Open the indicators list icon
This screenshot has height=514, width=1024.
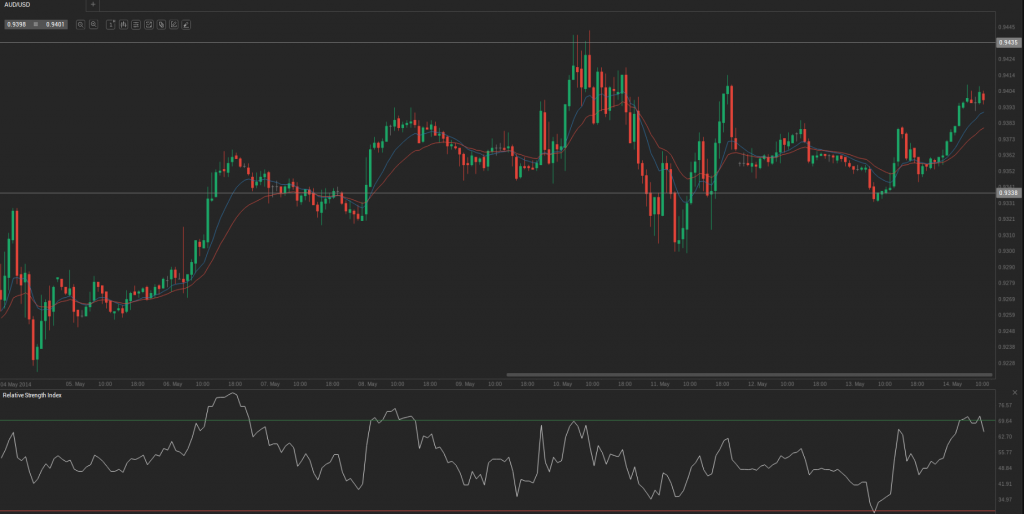136,24
